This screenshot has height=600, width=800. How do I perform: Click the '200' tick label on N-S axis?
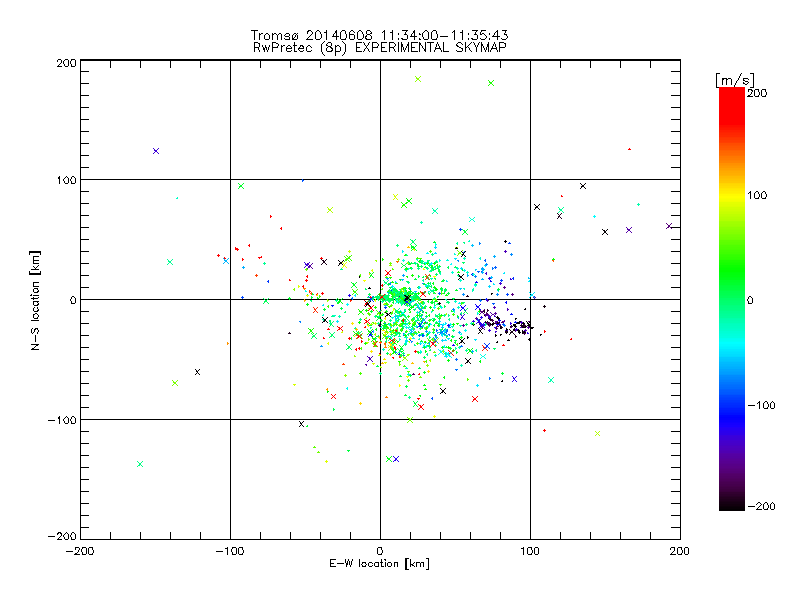click(x=66, y=63)
